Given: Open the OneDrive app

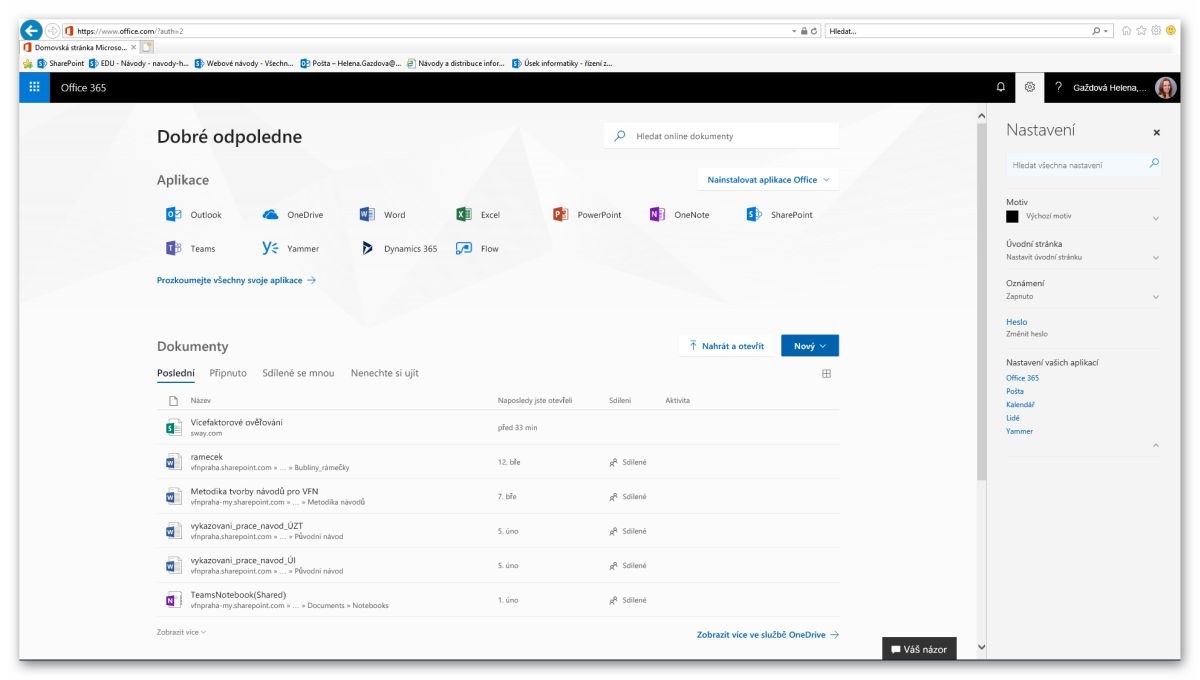Looking at the screenshot, I should [x=292, y=215].
